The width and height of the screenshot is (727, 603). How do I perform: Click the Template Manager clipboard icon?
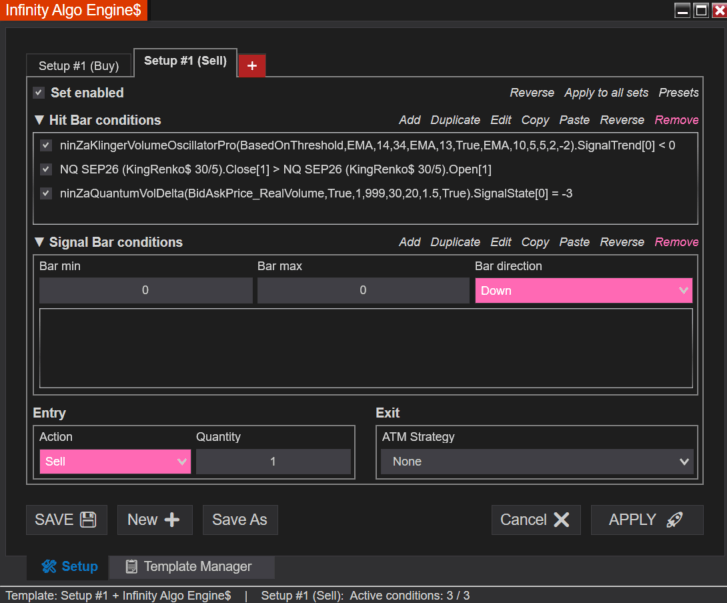pos(132,566)
